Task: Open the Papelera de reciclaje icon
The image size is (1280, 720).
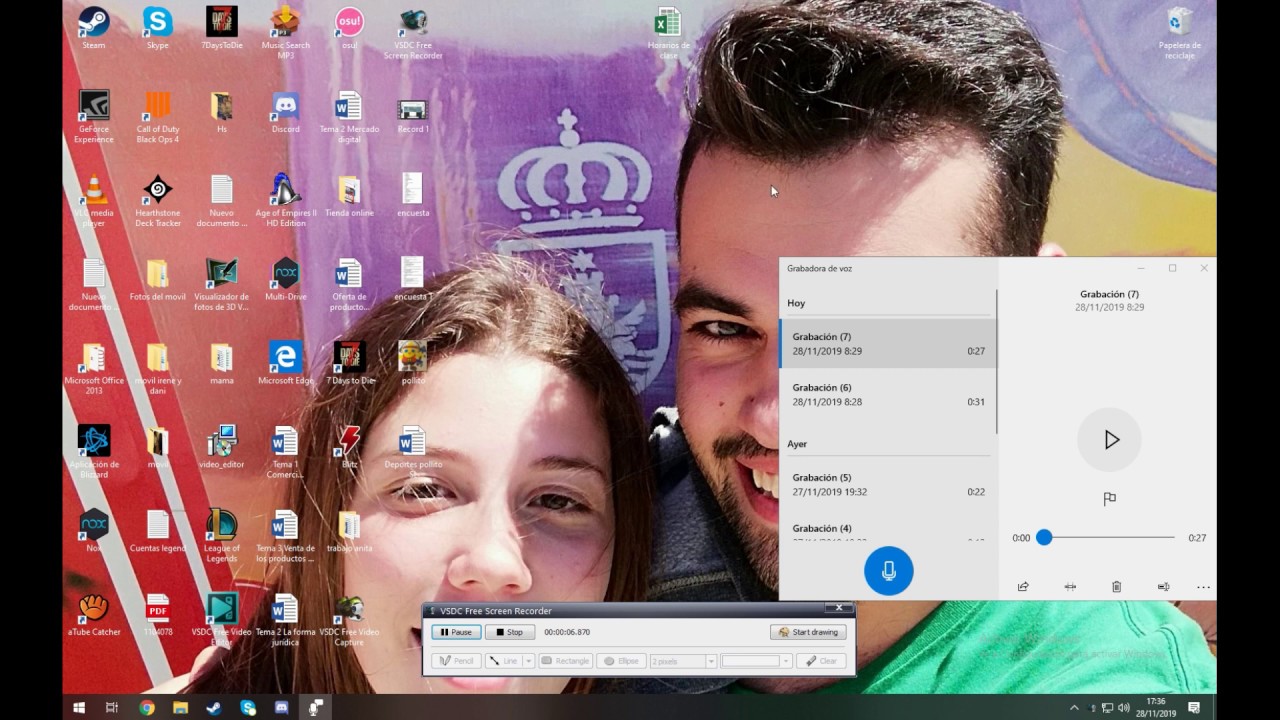Action: coord(1180,32)
